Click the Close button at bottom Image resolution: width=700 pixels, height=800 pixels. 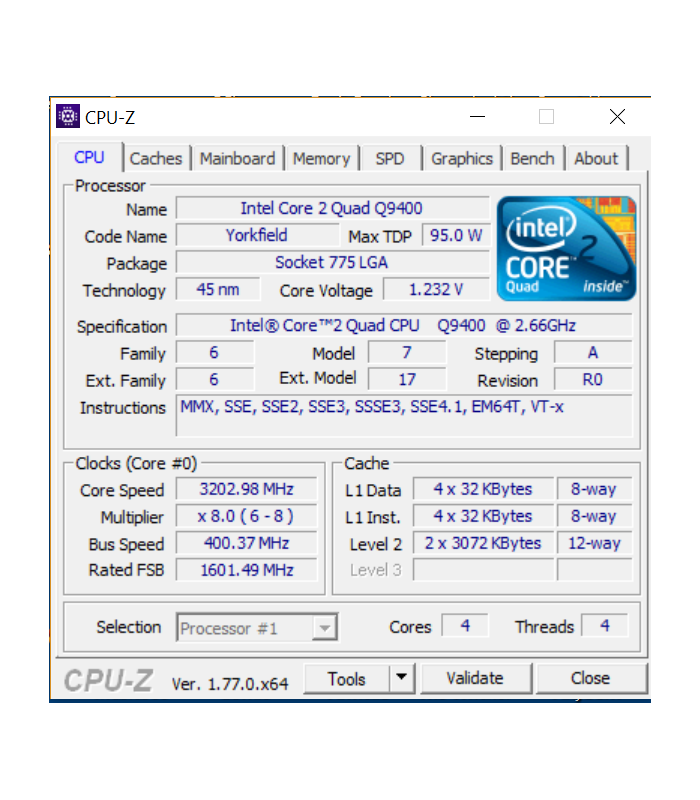tap(590, 678)
